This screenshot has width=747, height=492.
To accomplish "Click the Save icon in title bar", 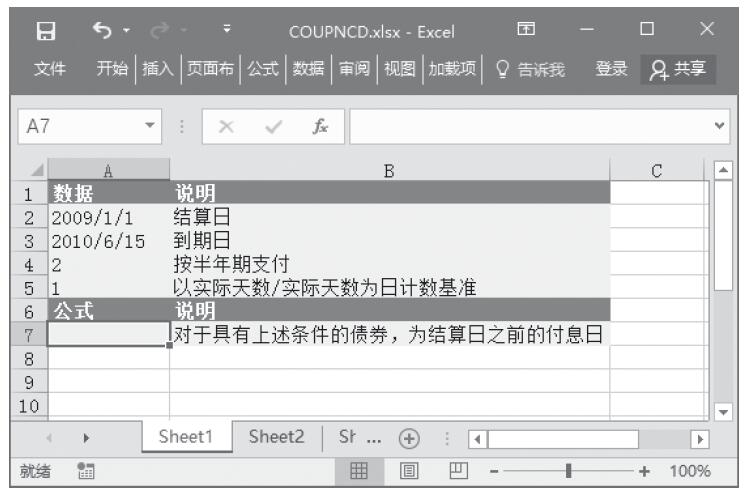I will click(44, 31).
